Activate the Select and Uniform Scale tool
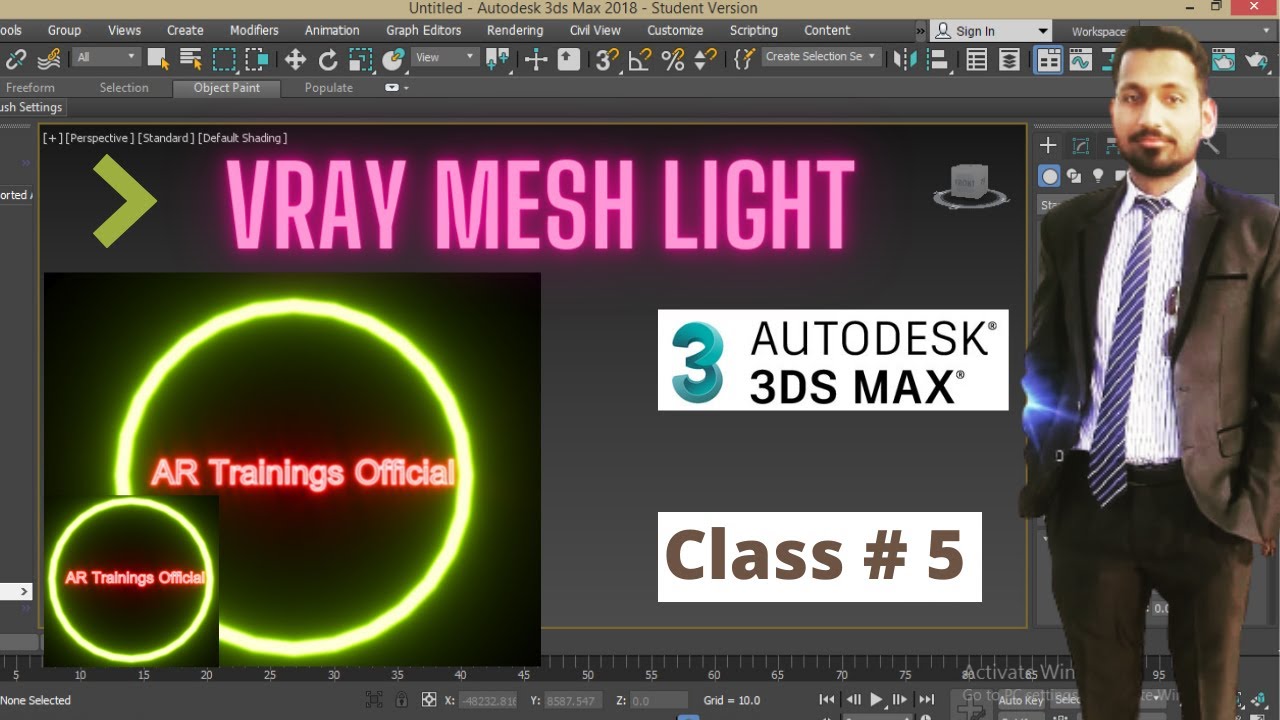This screenshot has width=1280, height=720. (x=361, y=60)
